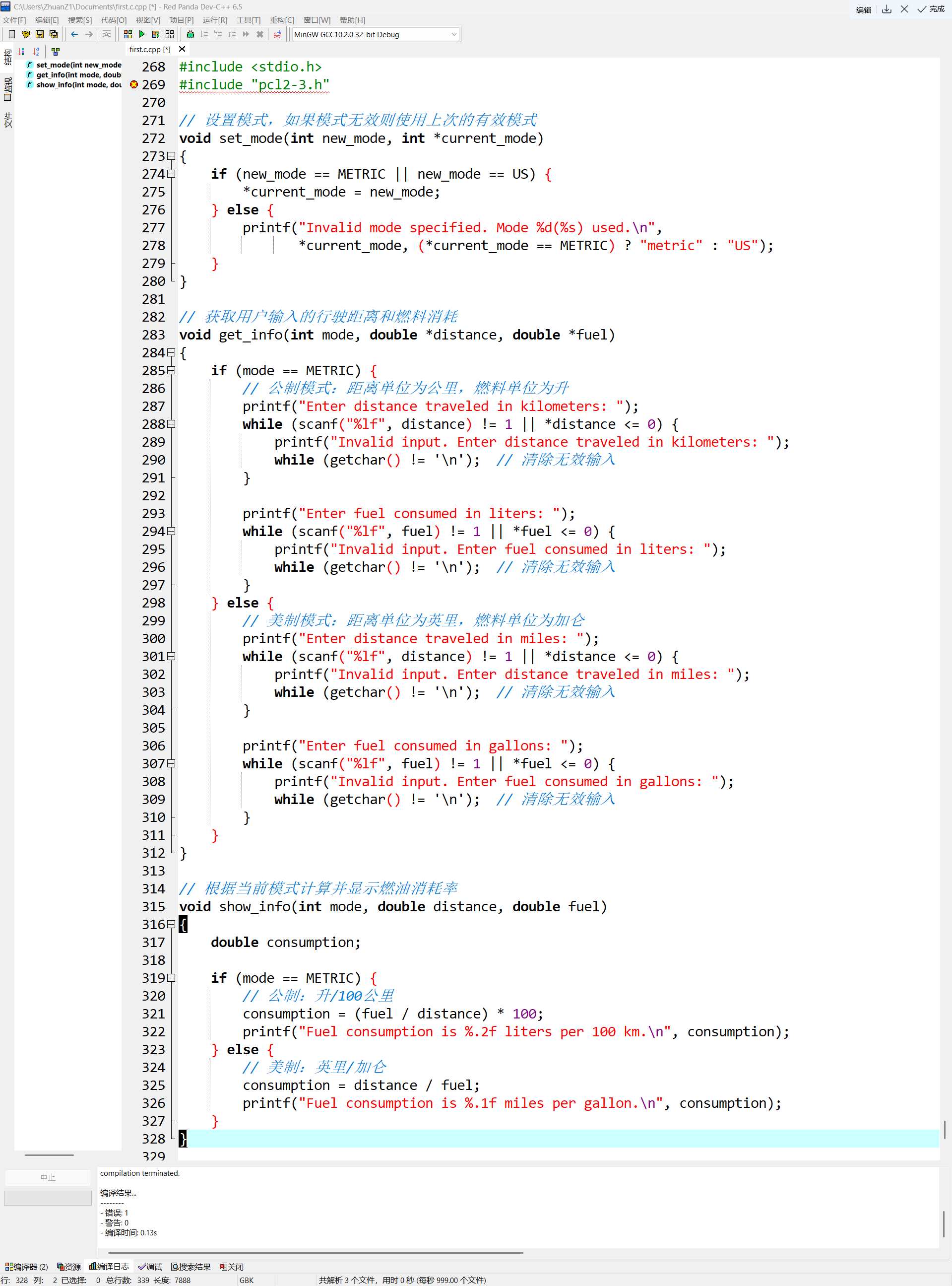This screenshot has height=1286, width=952.
Task: Navigate forward with the right arrow icon
Action: click(89, 35)
